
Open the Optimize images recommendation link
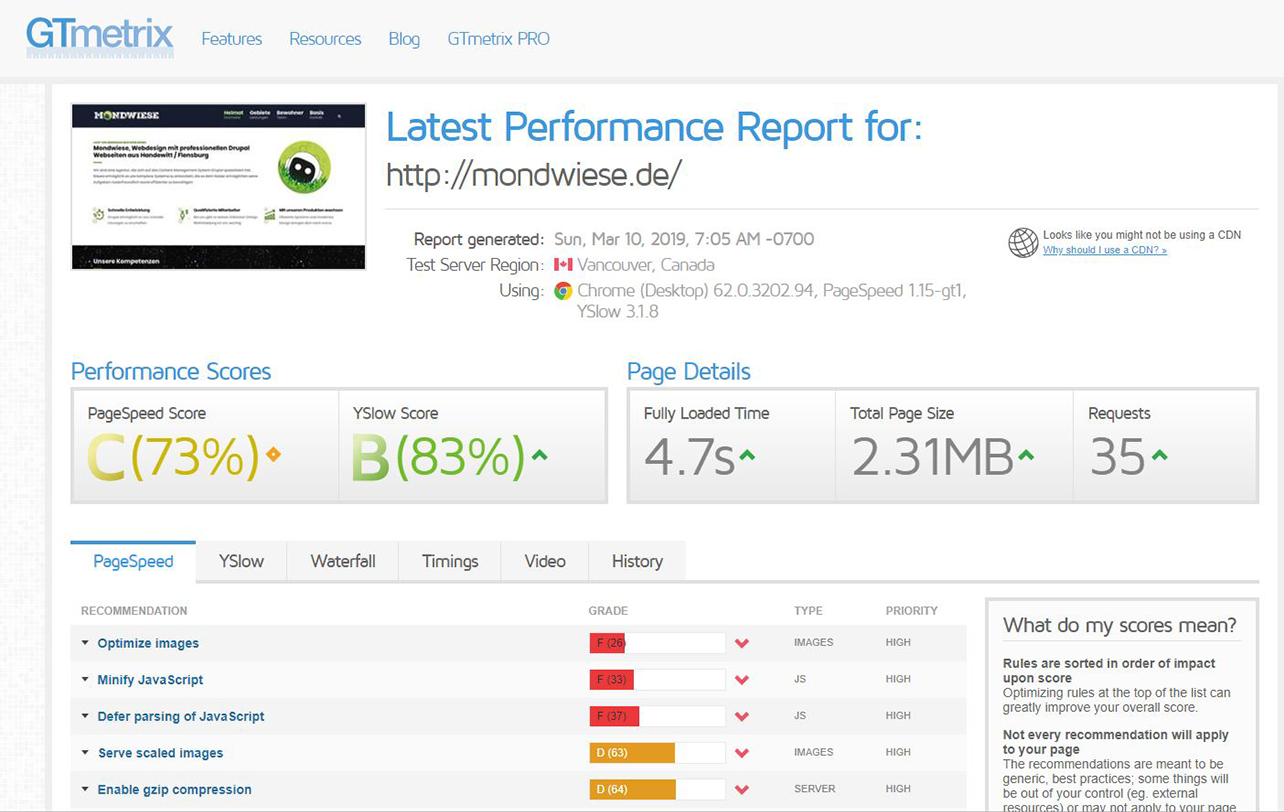(x=148, y=643)
